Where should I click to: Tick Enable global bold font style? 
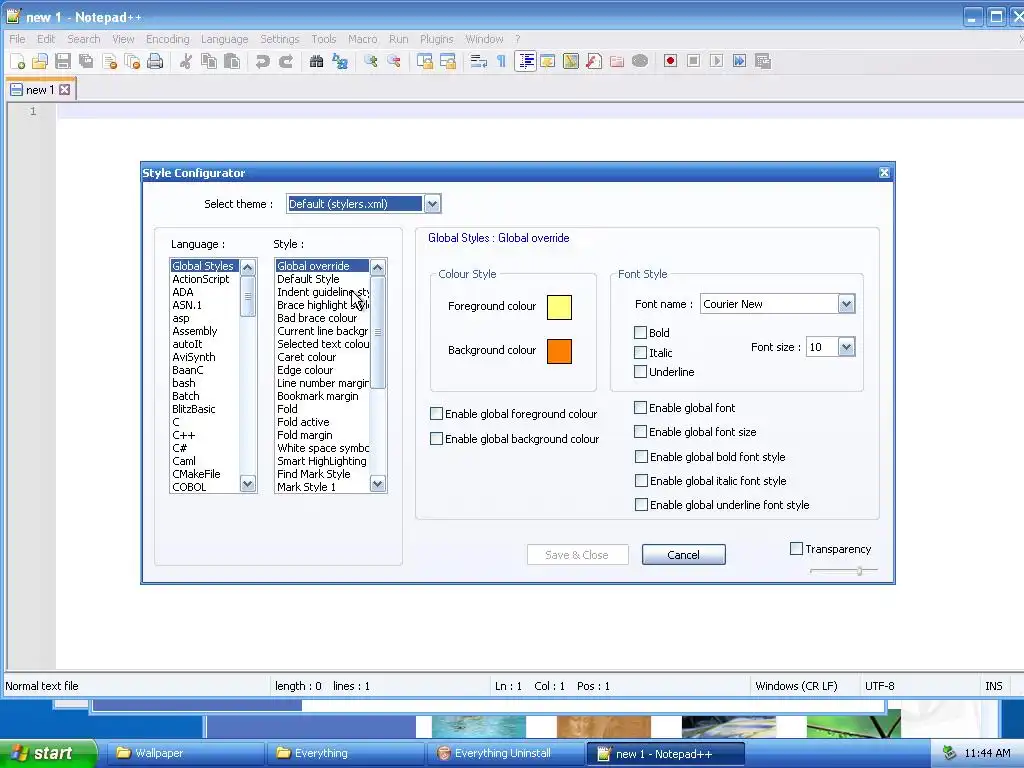(641, 456)
